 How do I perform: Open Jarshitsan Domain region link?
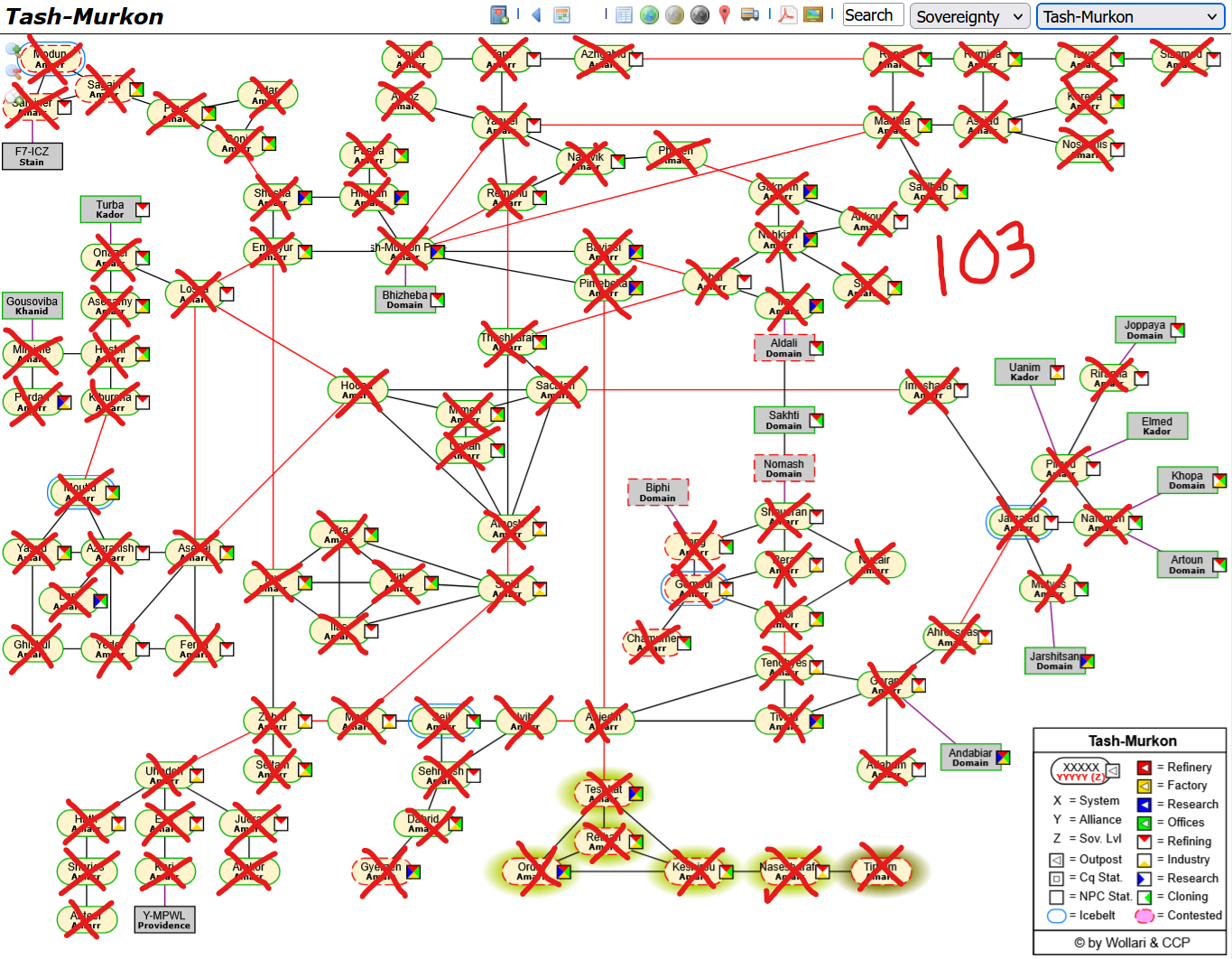(x=1054, y=661)
